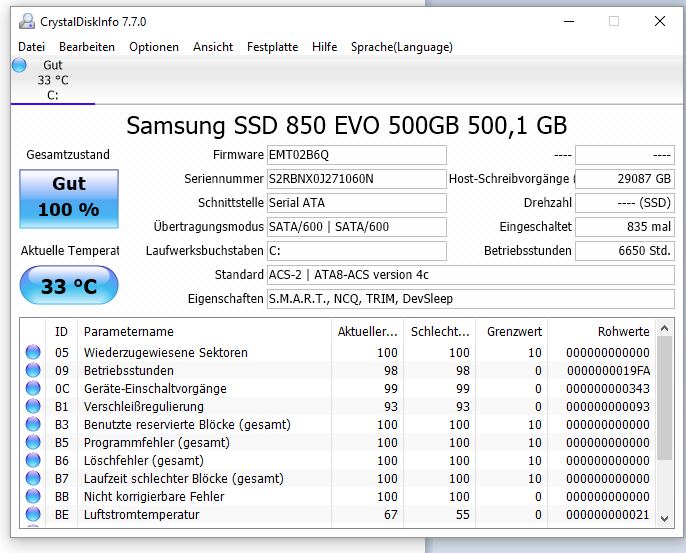Click the Gesamtzustand label
Viewport: 686px width, 553px height.
[x=68, y=154]
